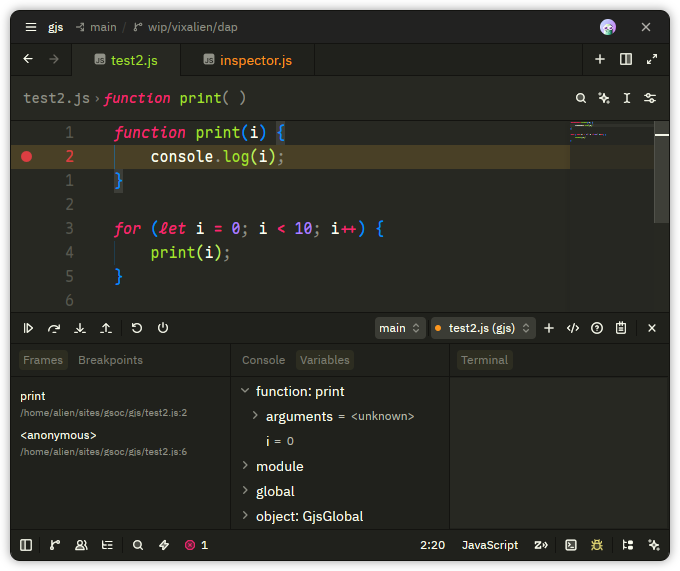
Task: Toggle the left dock panel in status bar
Action: tap(26, 545)
